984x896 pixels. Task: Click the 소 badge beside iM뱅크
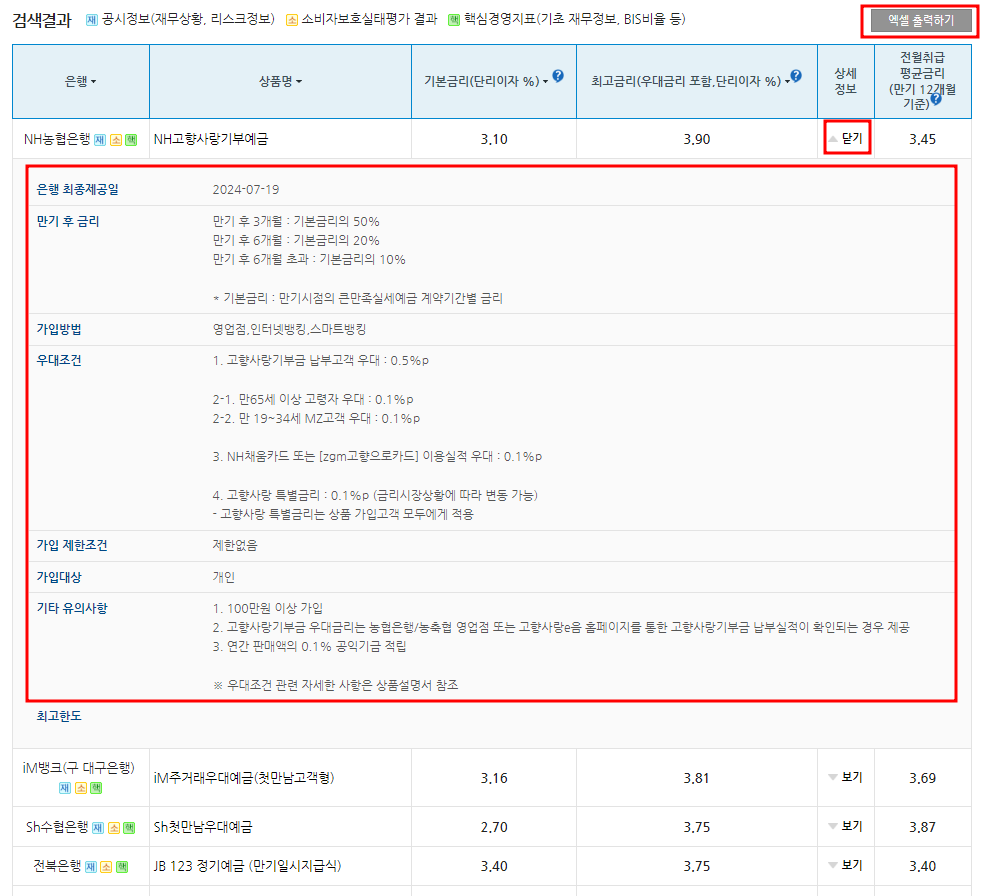pos(79,788)
